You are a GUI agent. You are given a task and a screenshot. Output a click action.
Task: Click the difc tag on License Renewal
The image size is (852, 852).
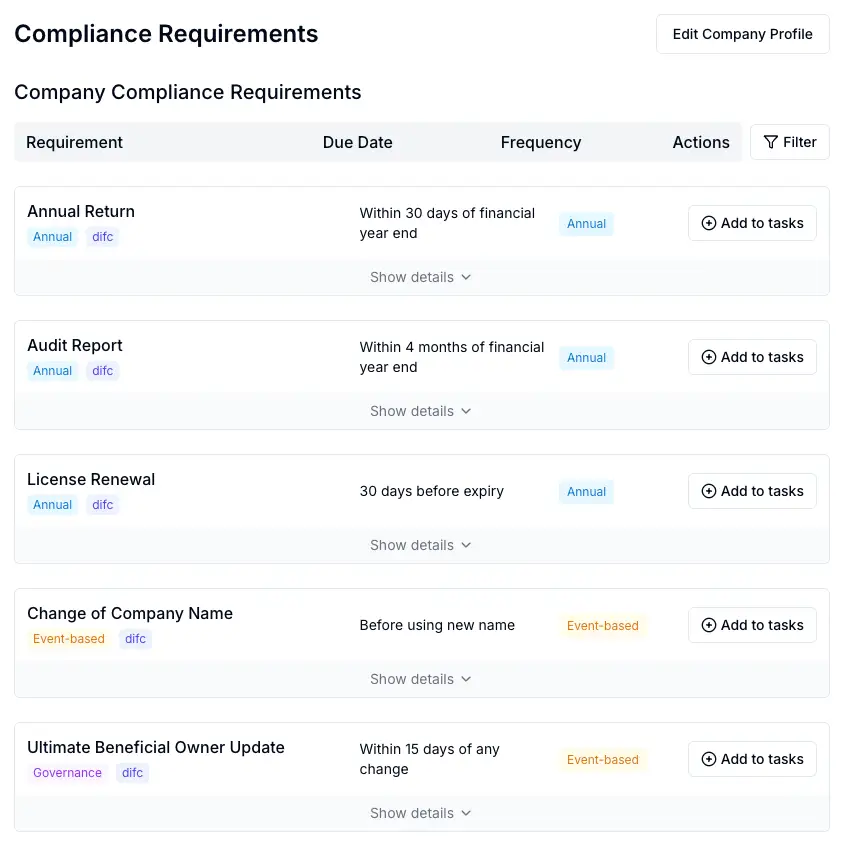click(x=102, y=505)
